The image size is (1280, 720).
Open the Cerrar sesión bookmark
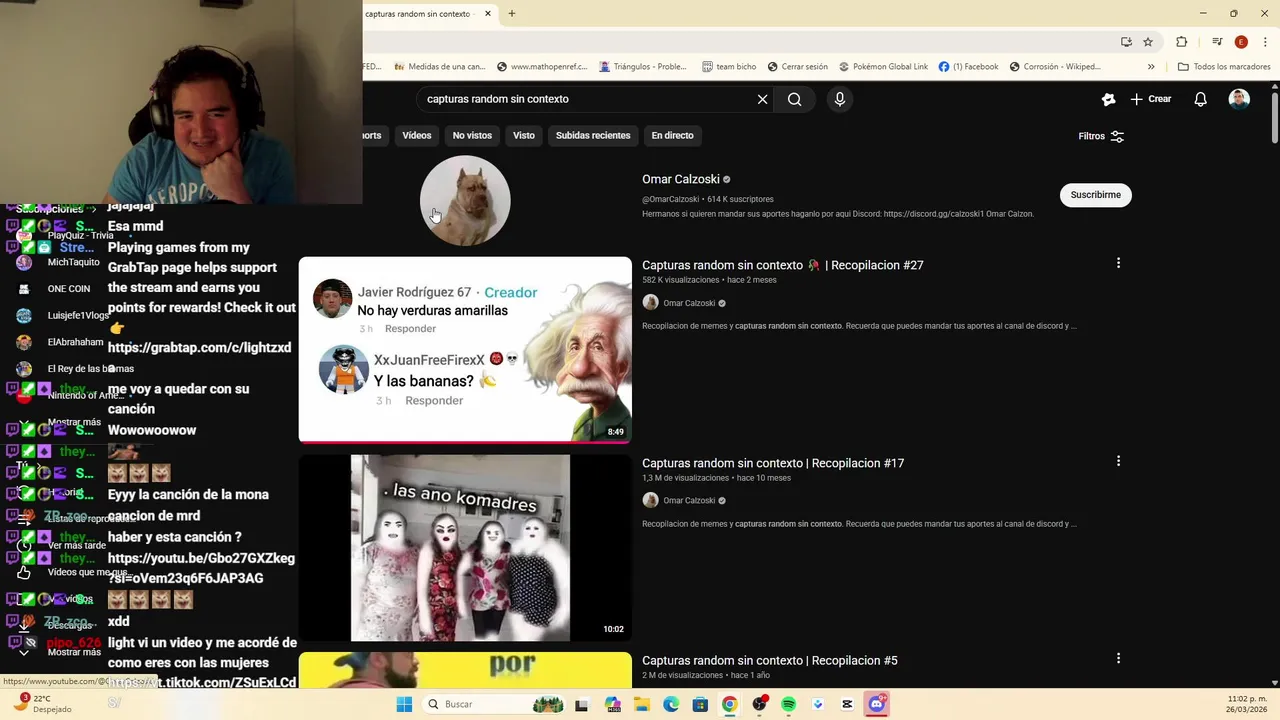pyautogui.click(x=797, y=67)
